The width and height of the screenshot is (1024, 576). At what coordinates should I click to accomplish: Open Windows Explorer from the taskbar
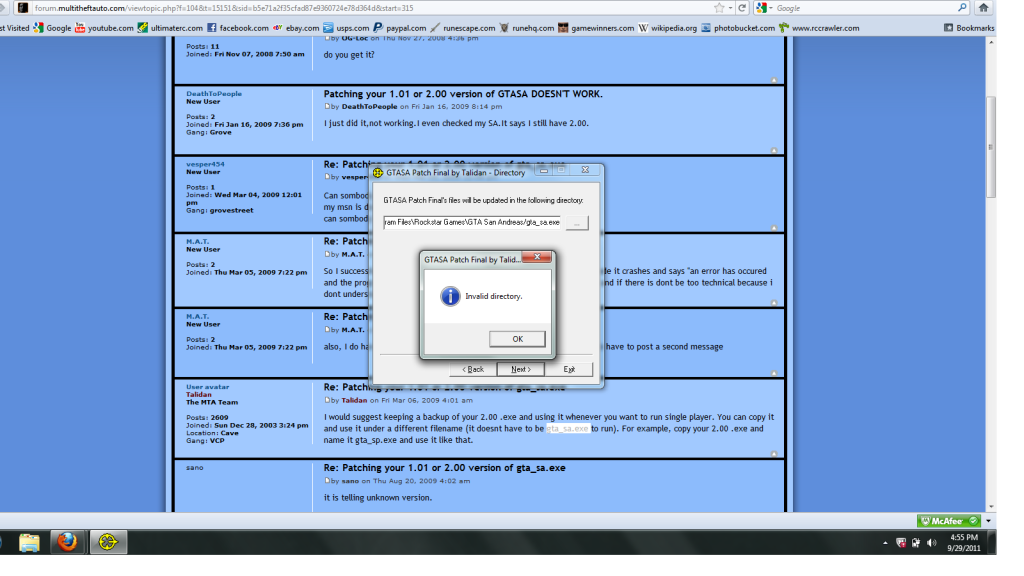(29, 542)
